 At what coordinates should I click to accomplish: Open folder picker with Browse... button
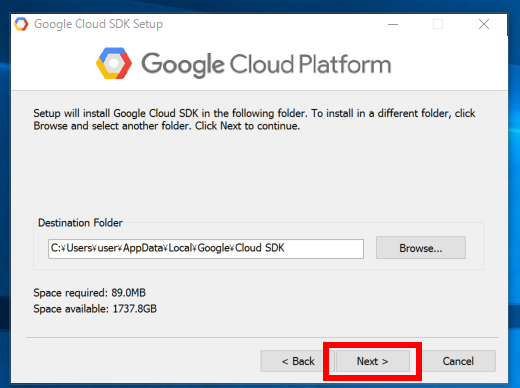421,248
